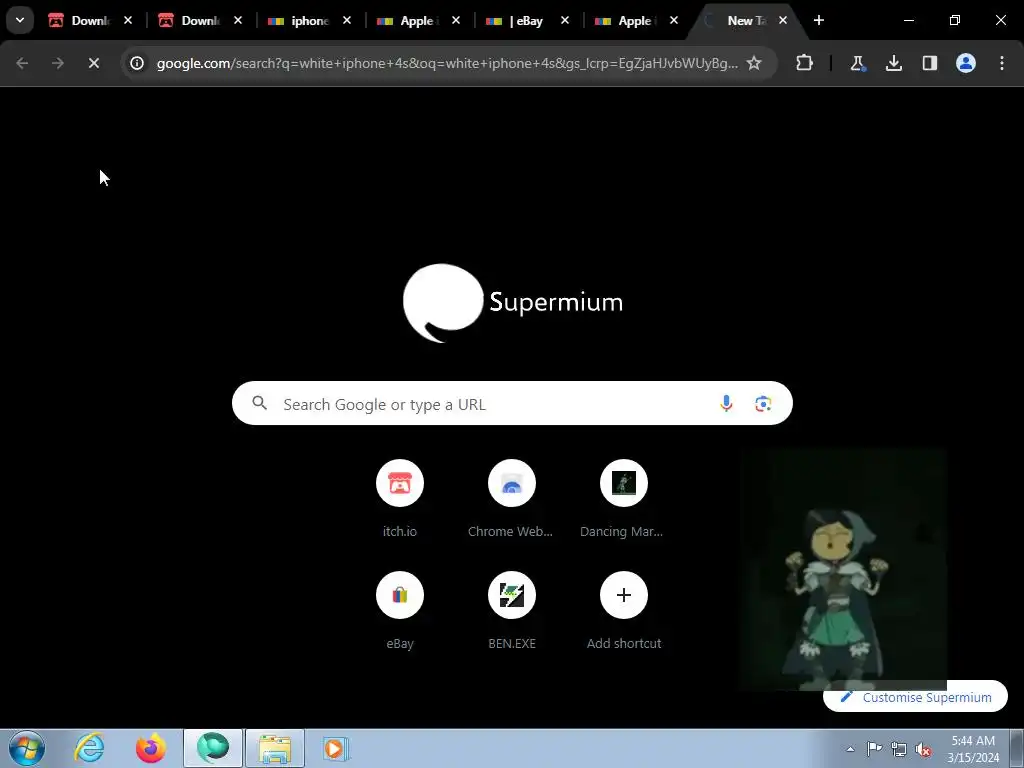Screen dimensions: 1024x768
Task: Toggle the side panel icon
Action: [929, 63]
